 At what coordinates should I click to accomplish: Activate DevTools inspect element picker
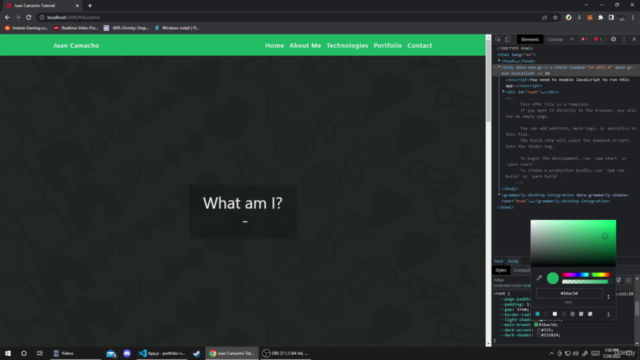click(498, 39)
